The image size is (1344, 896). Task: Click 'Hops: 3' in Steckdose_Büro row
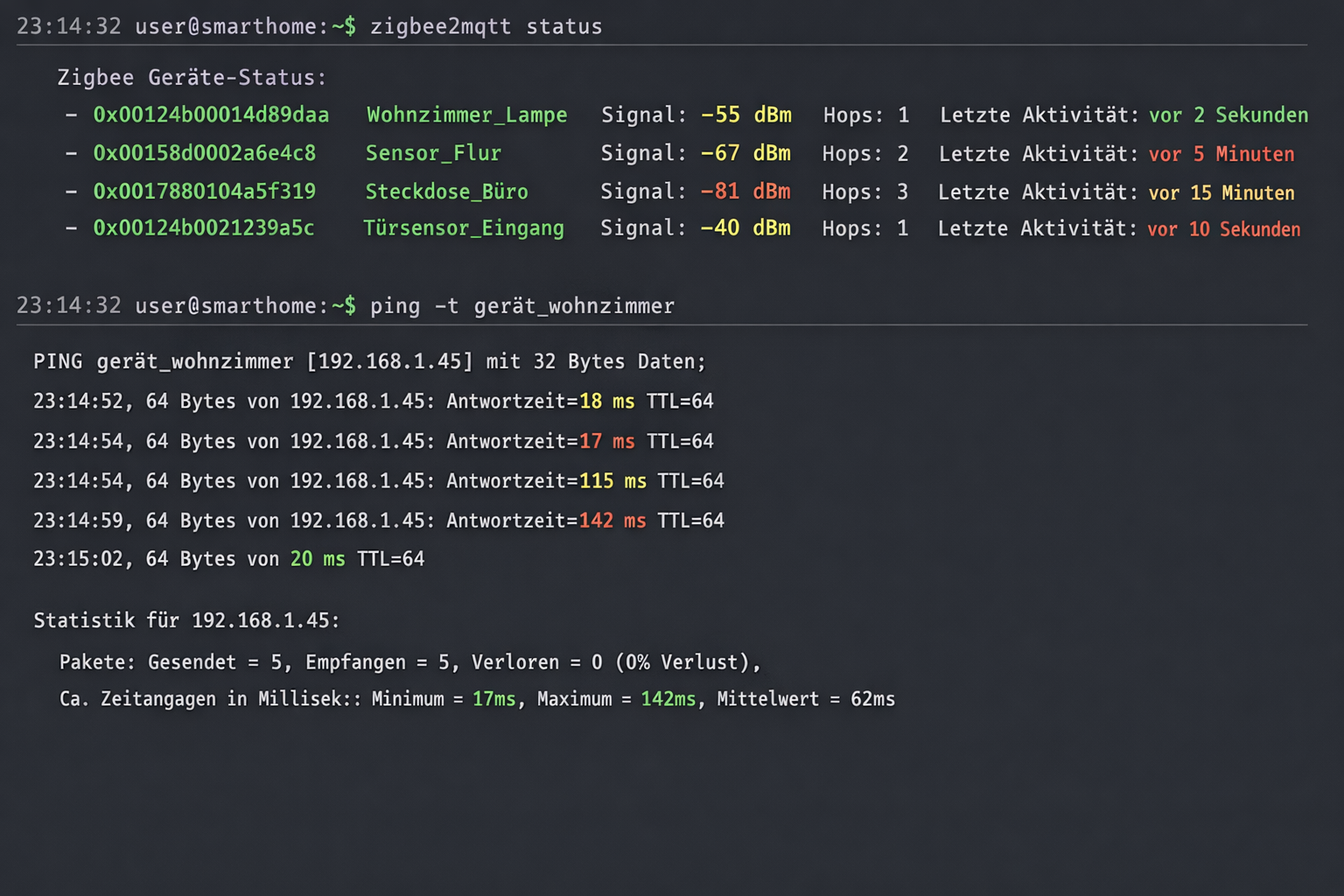click(865, 192)
